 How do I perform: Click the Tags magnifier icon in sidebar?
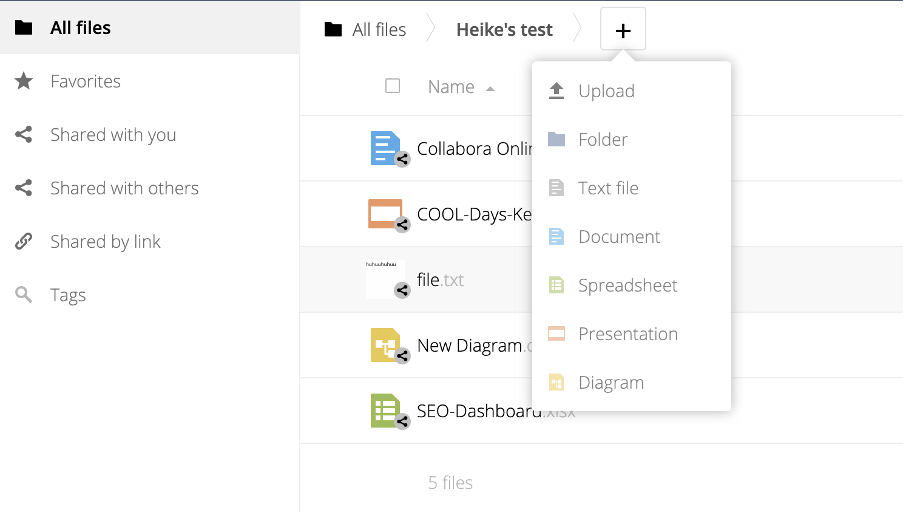(x=24, y=295)
